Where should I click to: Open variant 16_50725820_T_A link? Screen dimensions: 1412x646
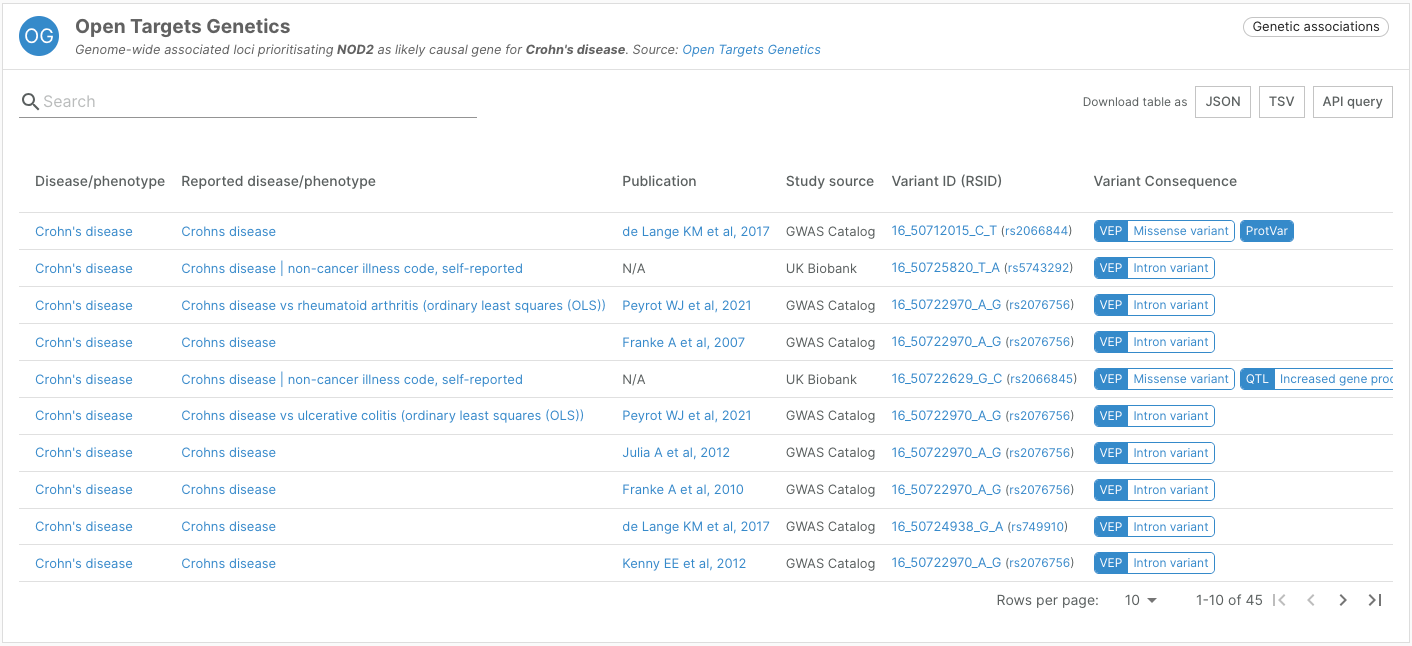click(946, 268)
